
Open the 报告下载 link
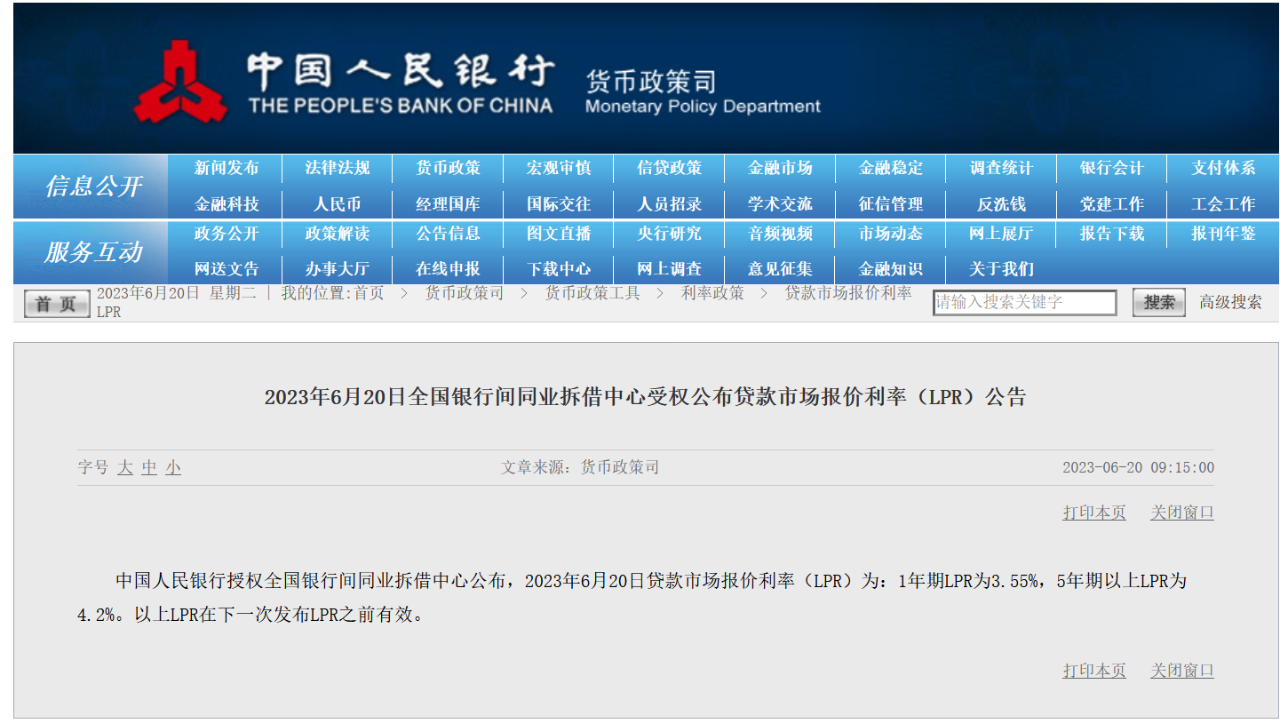coord(1112,233)
